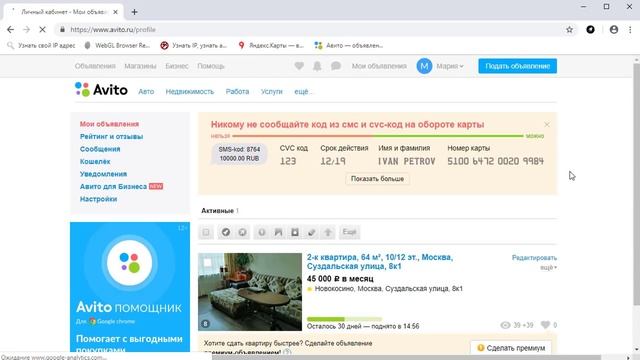Click the green listing expiry progress bar

click(344, 319)
